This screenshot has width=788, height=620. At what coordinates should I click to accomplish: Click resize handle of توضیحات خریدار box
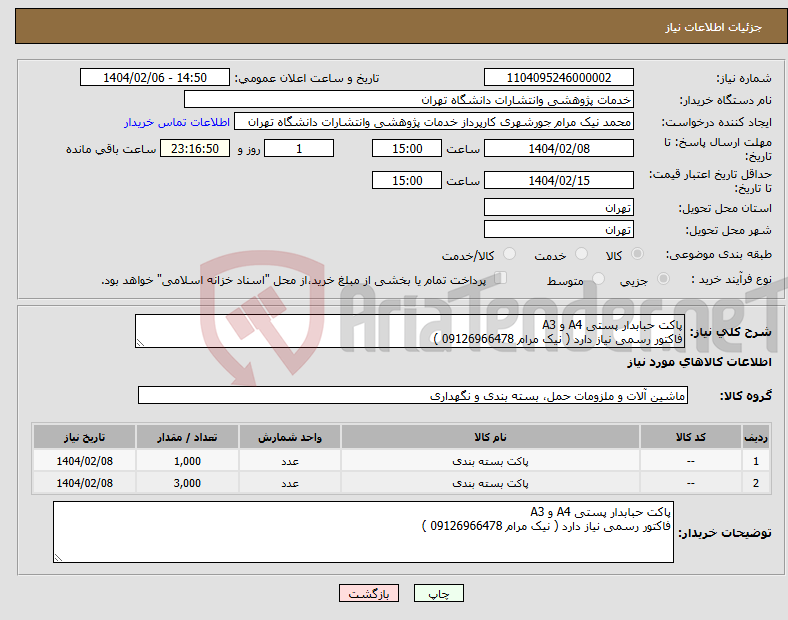(x=58, y=557)
